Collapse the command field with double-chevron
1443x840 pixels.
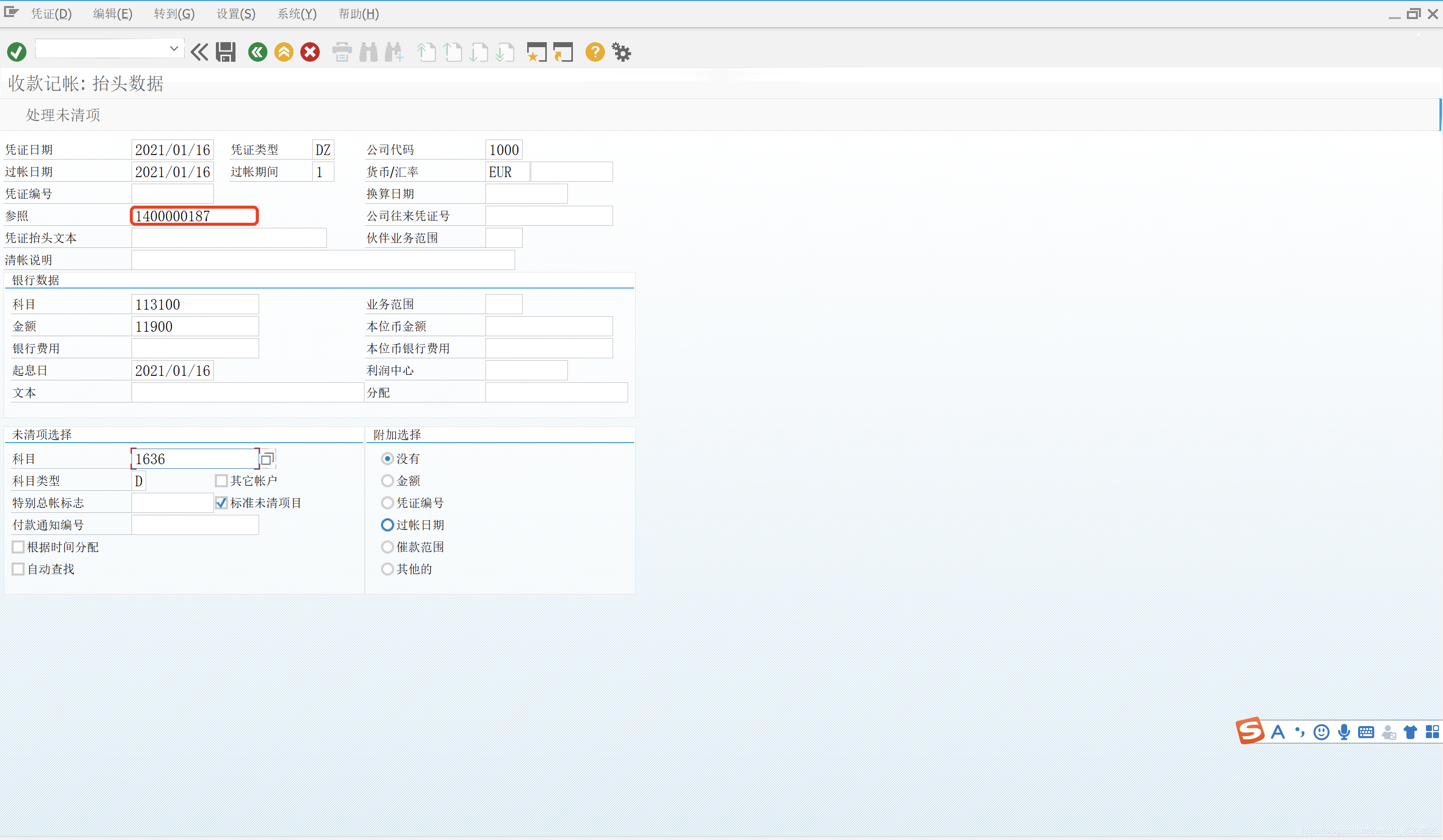(x=199, y=52)
